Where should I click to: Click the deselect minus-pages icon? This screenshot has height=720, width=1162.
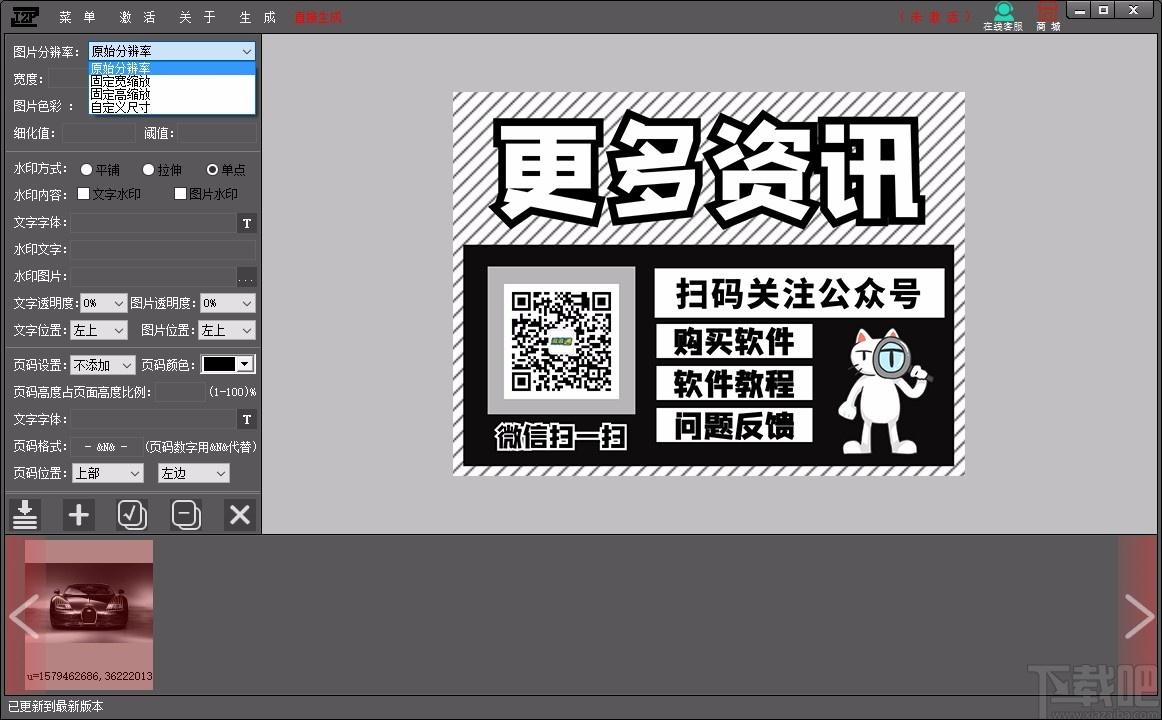(x=185, y=514)
